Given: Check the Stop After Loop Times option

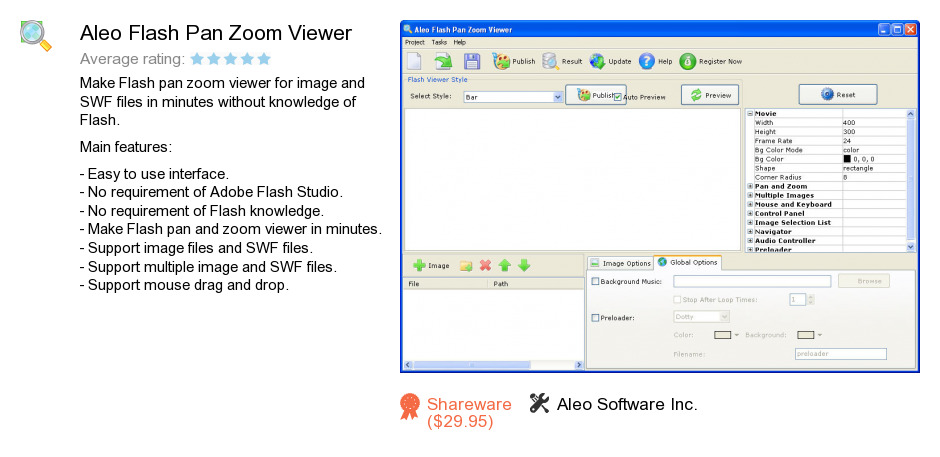Looking at the screenshot, I should [677, 299].
